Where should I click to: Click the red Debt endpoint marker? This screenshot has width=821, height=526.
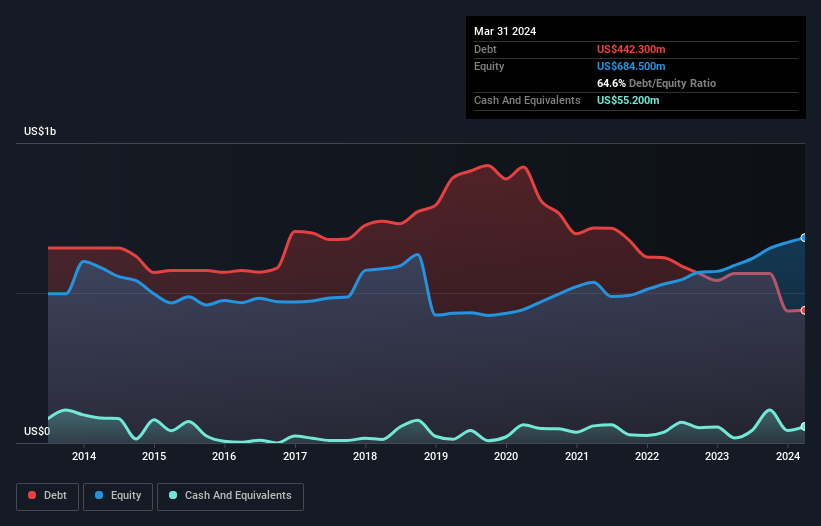click(804, 310)
